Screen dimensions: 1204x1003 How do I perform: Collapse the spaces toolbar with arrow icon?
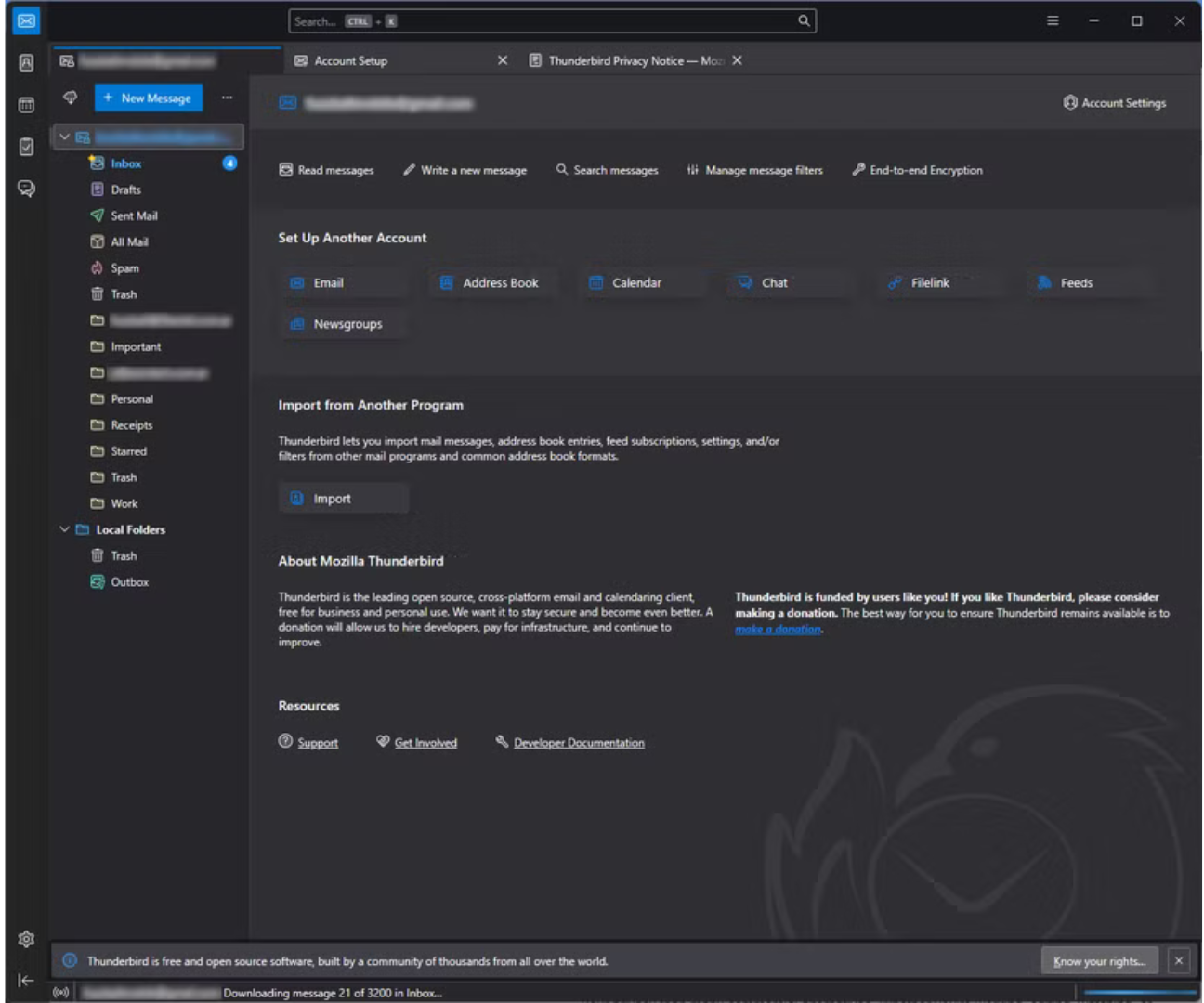pyautogui.click(x=26, y=980)
